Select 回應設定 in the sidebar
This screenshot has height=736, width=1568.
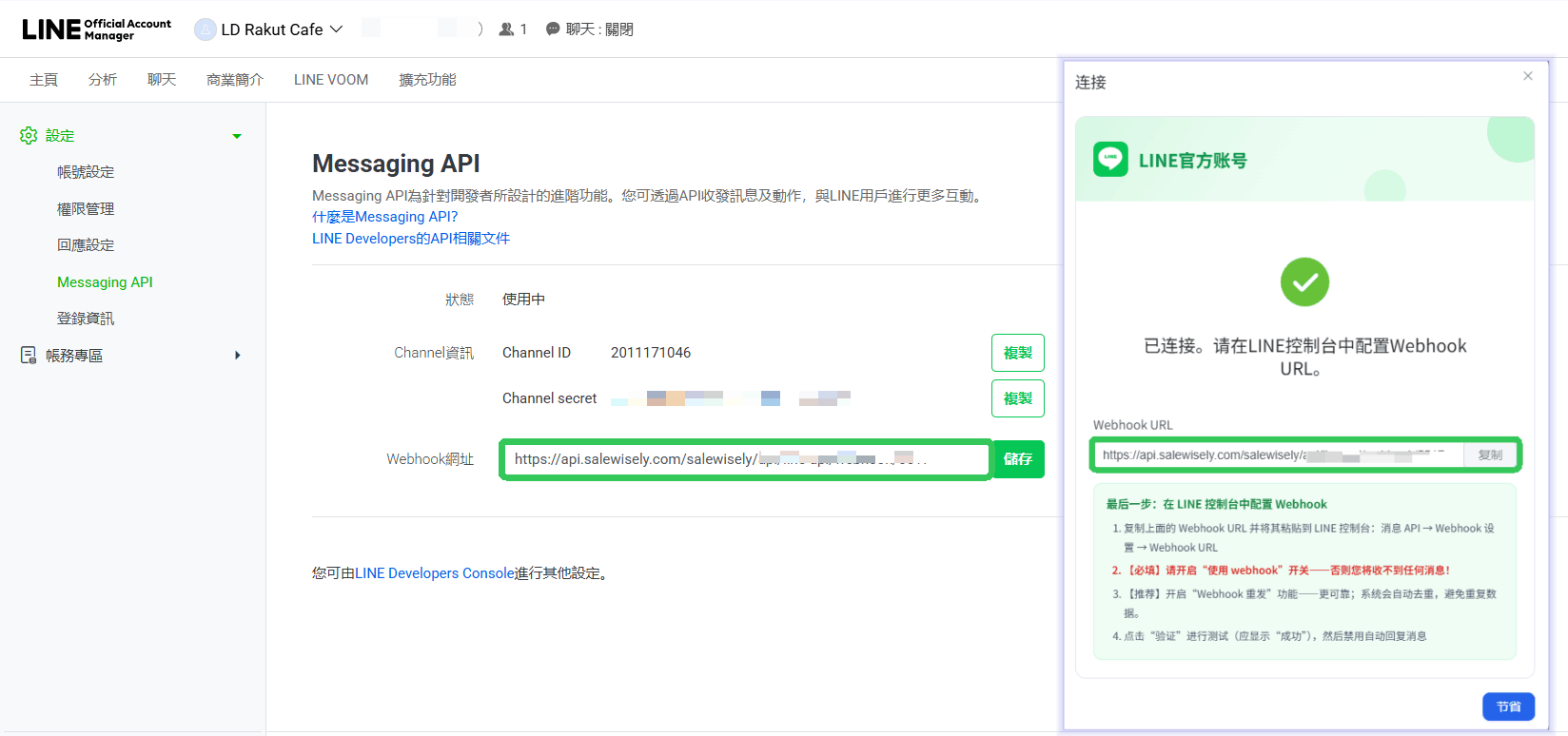(86, 245)
